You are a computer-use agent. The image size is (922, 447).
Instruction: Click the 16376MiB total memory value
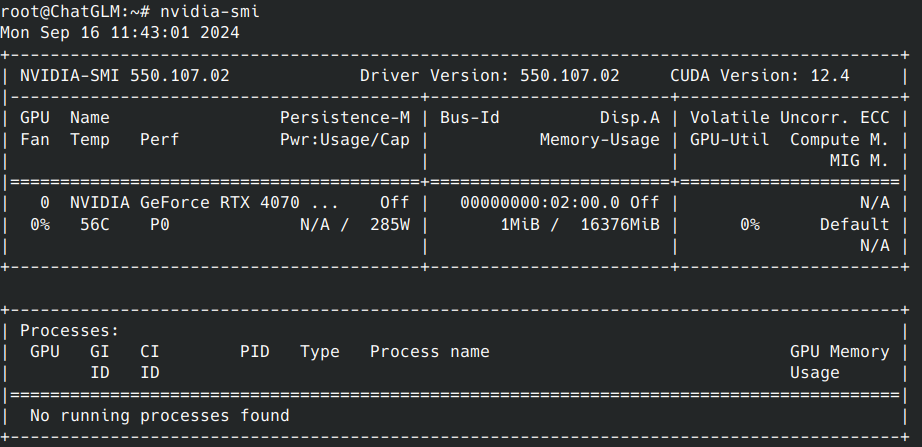[619, 224]
